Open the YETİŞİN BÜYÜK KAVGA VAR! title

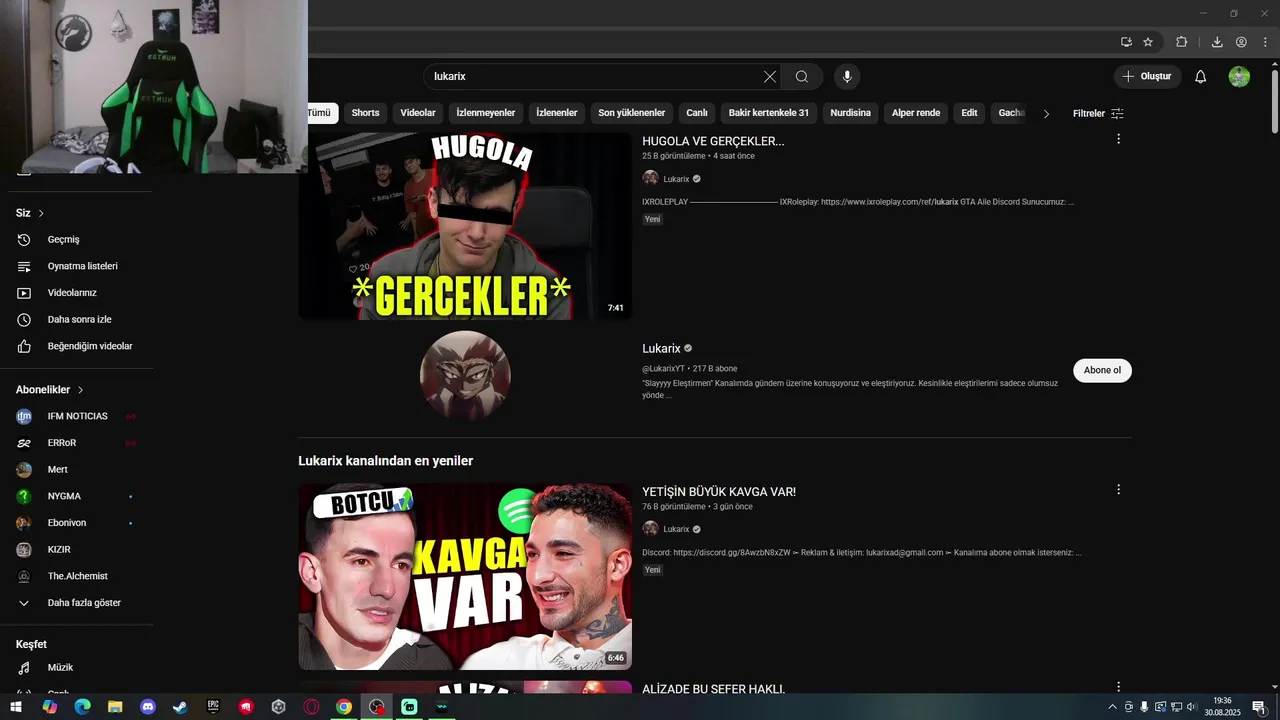pos(719,492)
